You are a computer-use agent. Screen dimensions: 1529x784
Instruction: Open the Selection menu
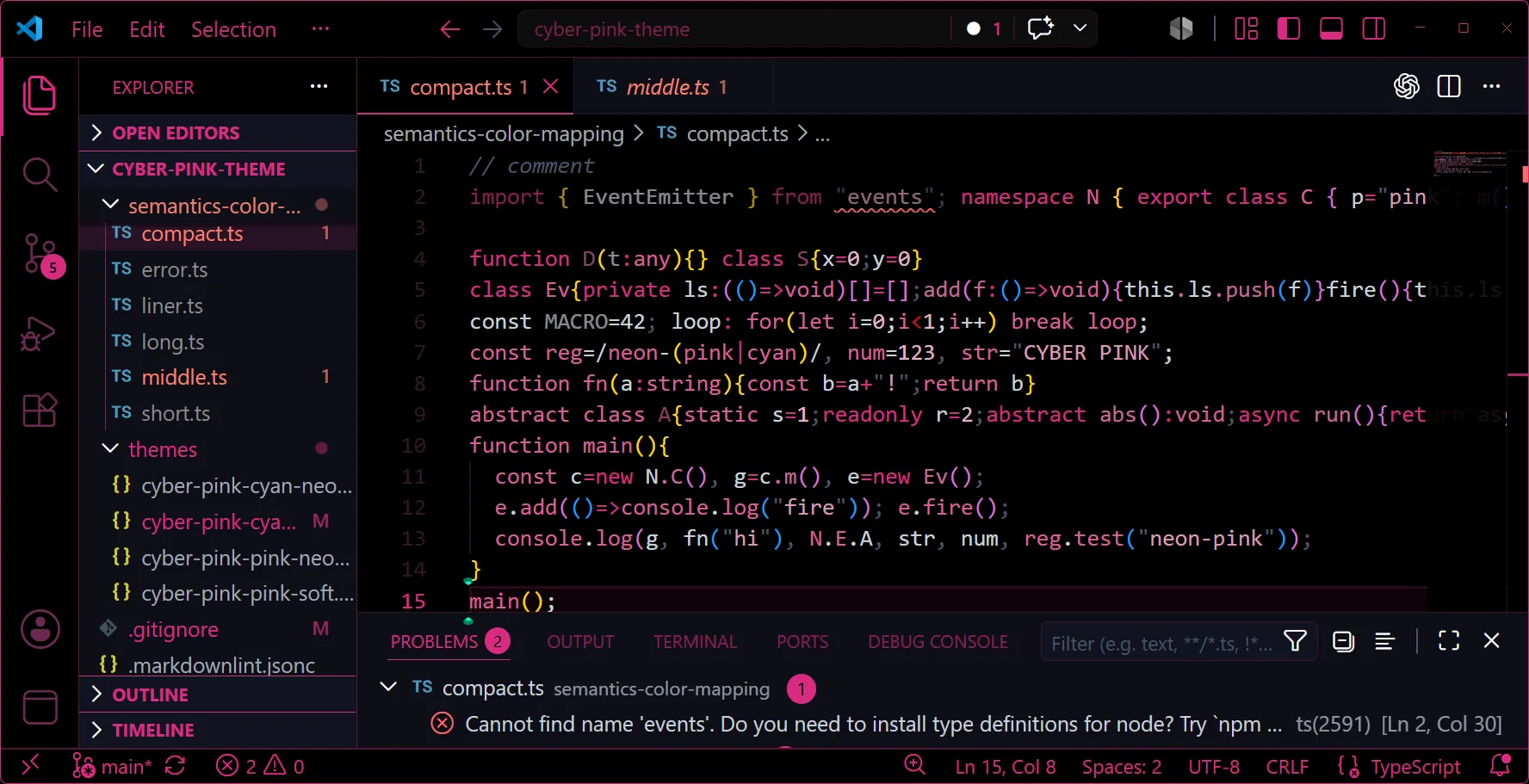pos(233,29)
